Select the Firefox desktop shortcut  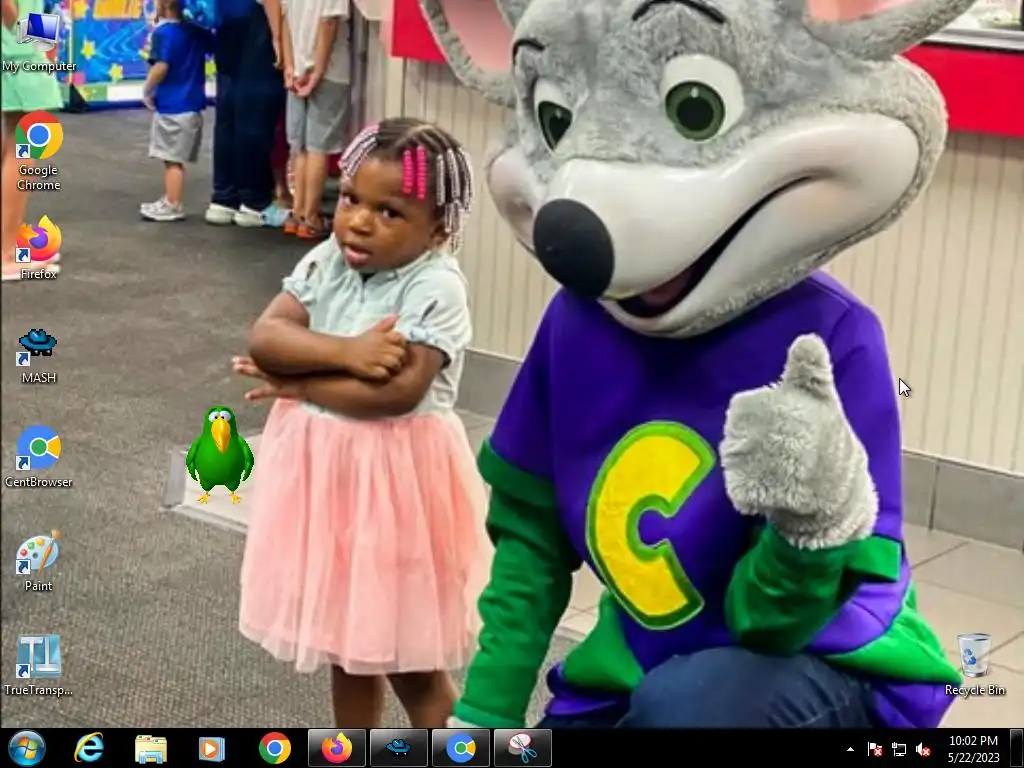click(x=39, y=248)
